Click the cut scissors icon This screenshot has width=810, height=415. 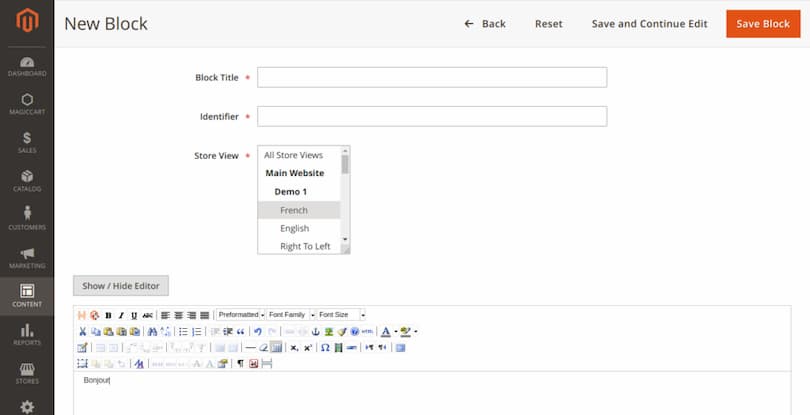(82, 331)
